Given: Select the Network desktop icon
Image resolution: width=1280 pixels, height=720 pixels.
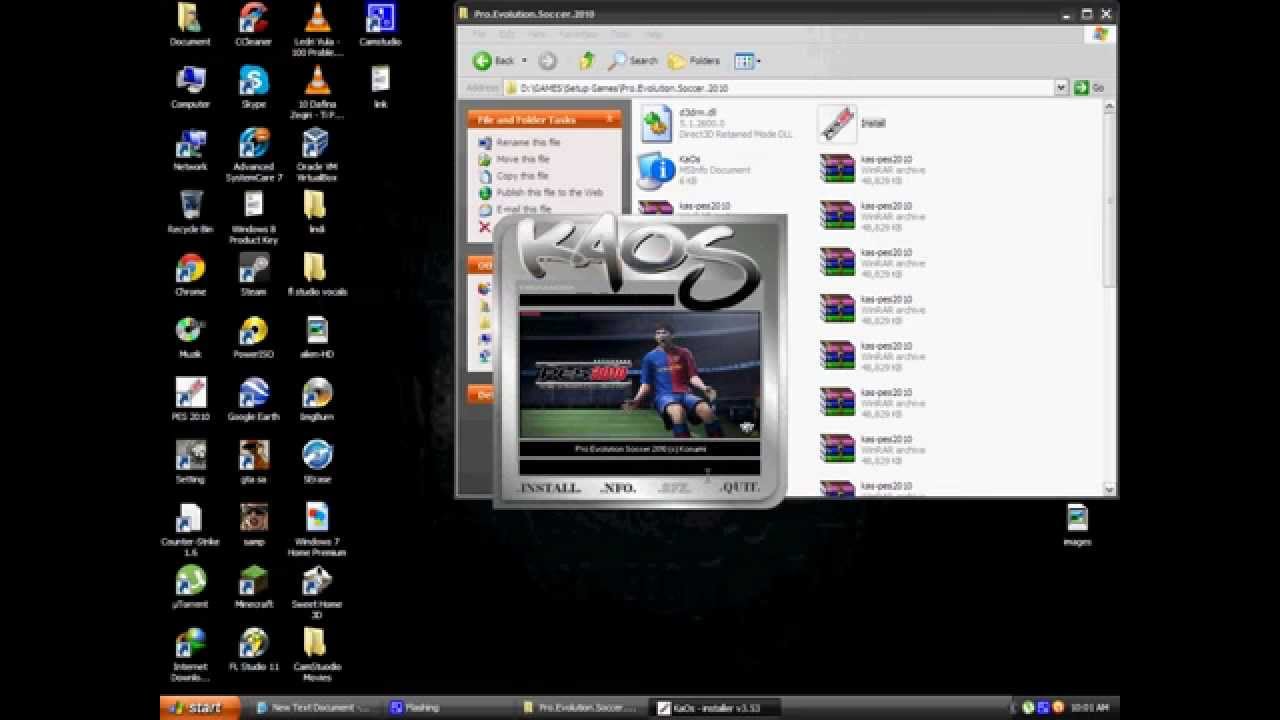Looking at the screenshot, I should pyautogui.click(x=190, y=151).
